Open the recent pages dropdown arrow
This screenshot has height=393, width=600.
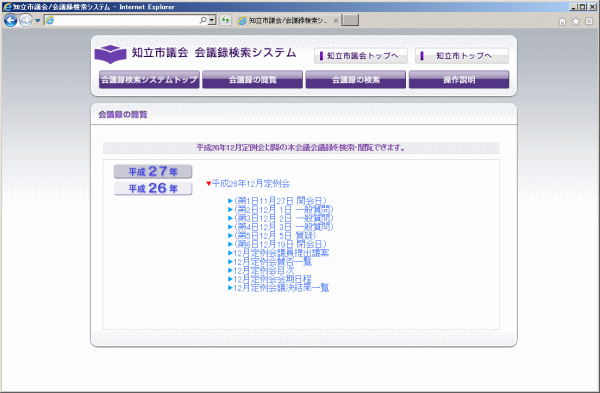(x=38, y=21)
